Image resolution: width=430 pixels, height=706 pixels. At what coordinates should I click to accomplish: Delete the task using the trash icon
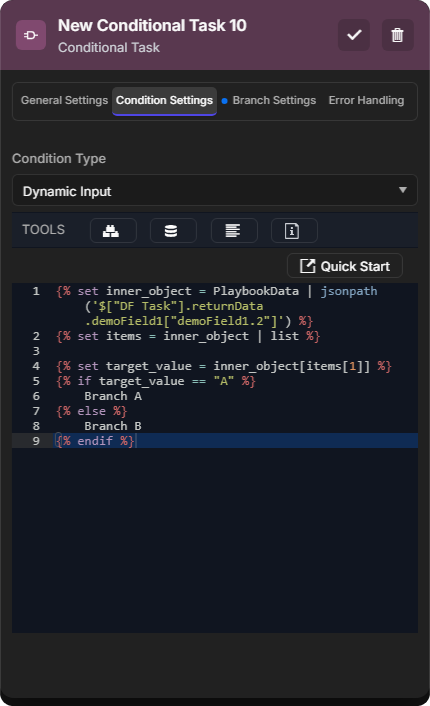click(x=397, y=35)
